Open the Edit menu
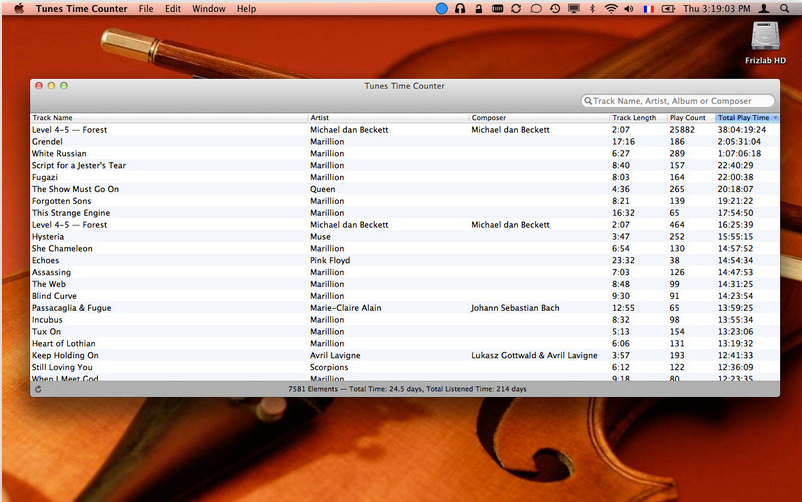Image resolution: width=802 pixels, height=502 pixels. point(172,9)
